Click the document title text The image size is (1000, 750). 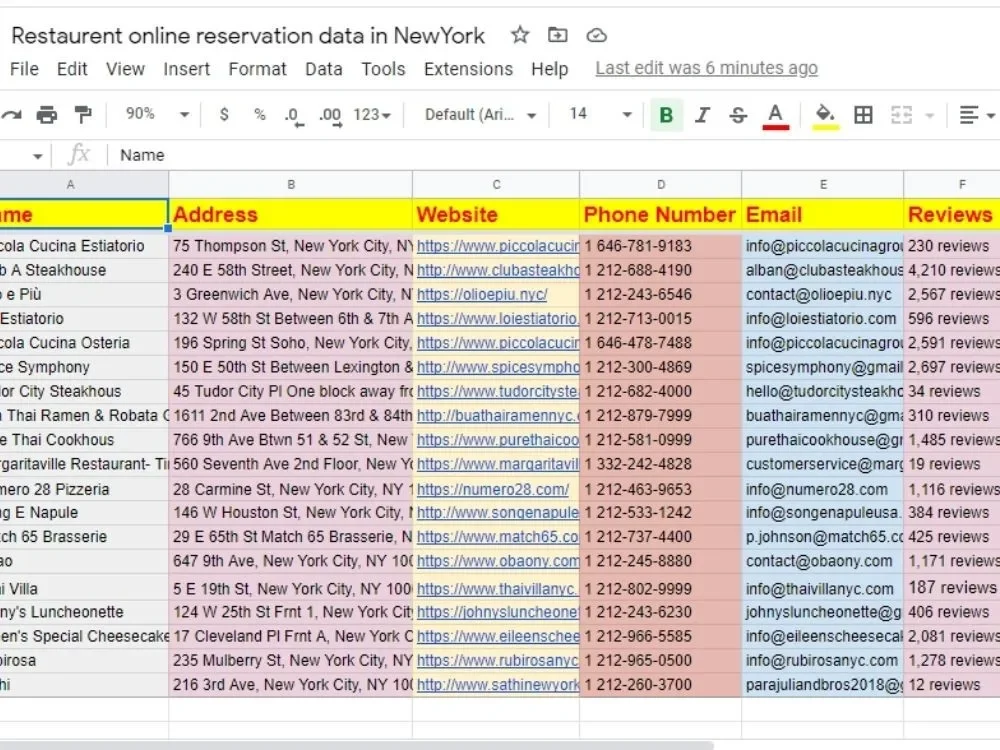click(x=248, y=36)
